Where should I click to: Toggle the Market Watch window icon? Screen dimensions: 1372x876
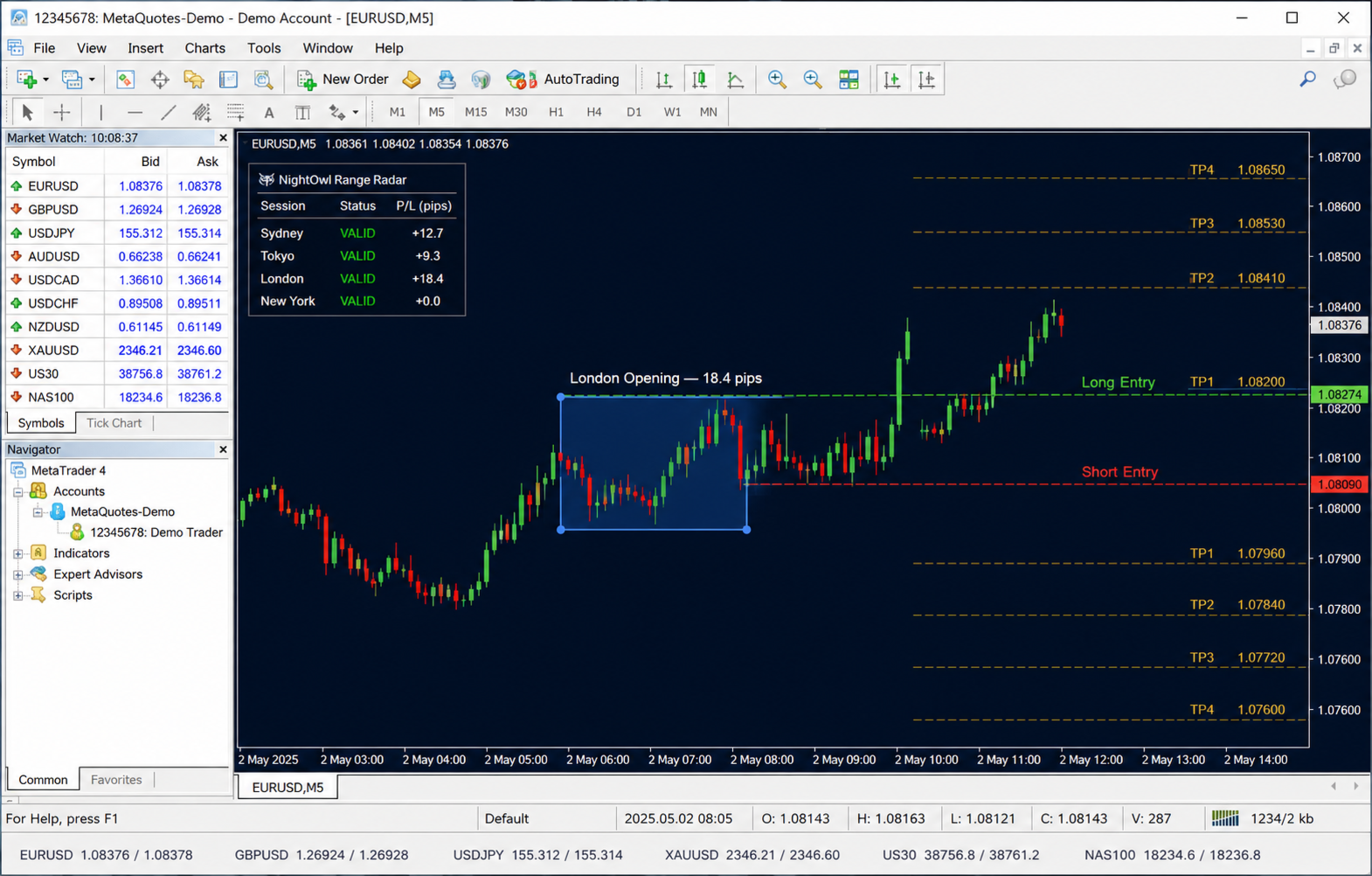[125, 80]
